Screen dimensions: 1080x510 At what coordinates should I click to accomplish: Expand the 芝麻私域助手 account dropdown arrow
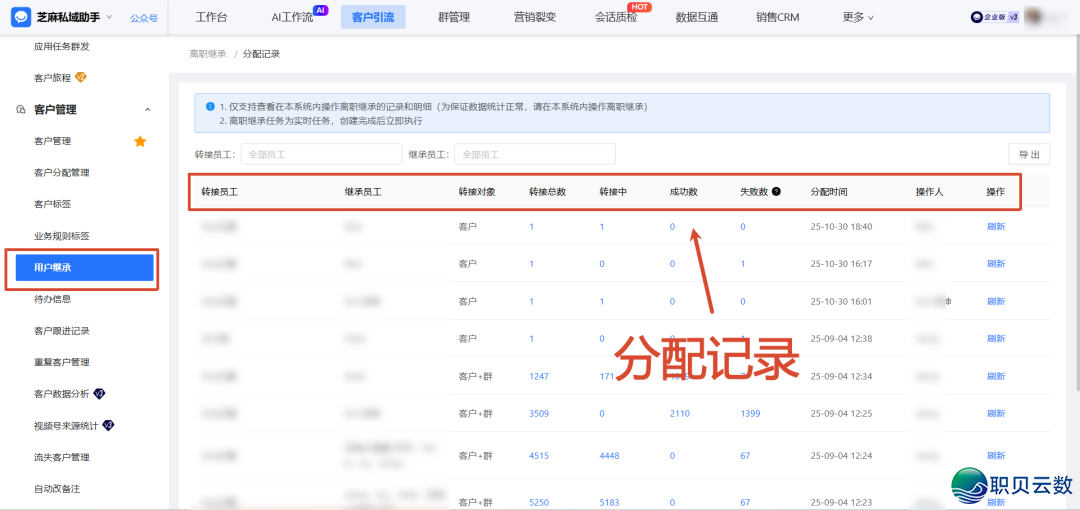[x=110, y=17]
